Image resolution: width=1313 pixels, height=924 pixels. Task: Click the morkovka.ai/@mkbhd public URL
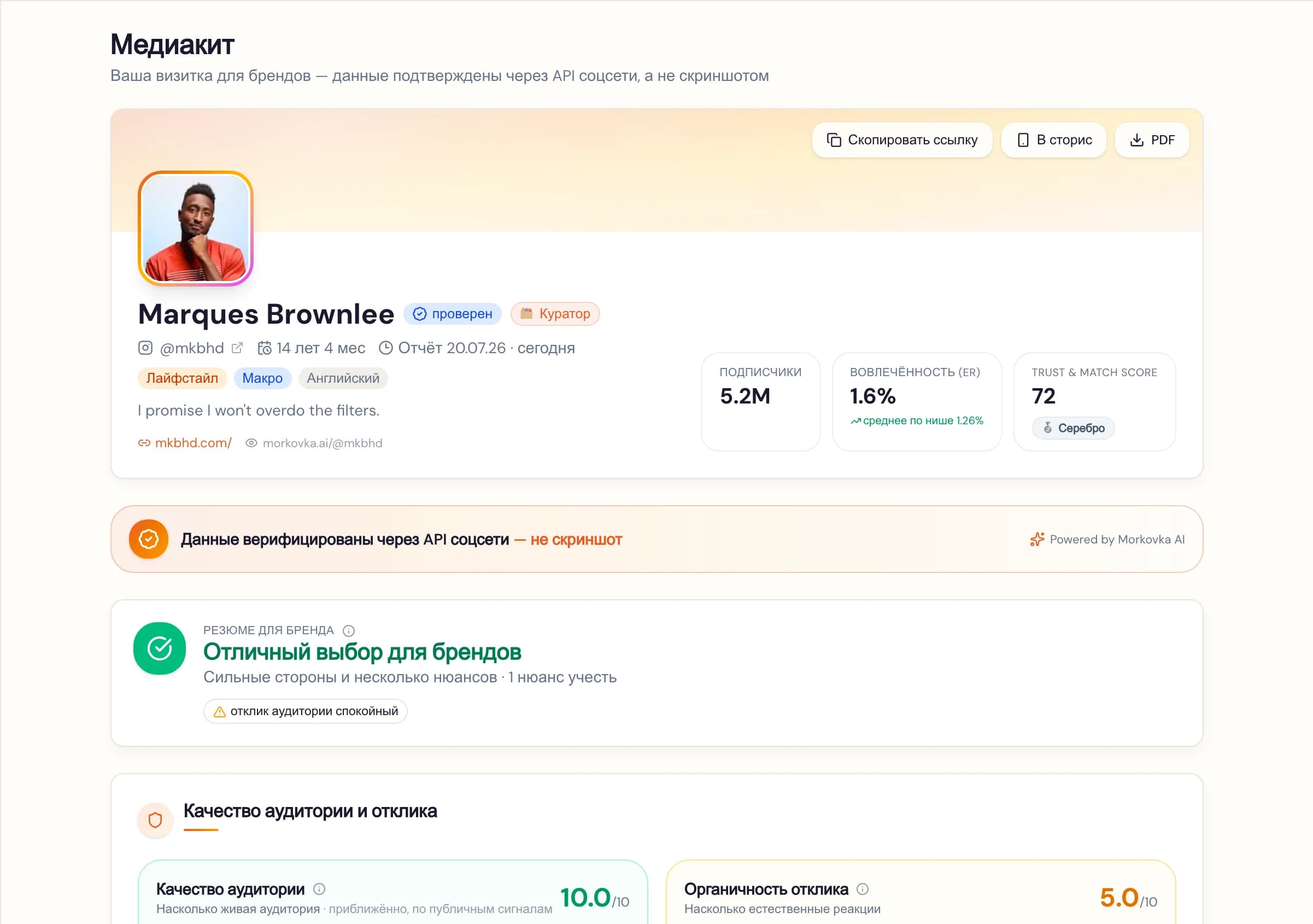click(323, 443)
